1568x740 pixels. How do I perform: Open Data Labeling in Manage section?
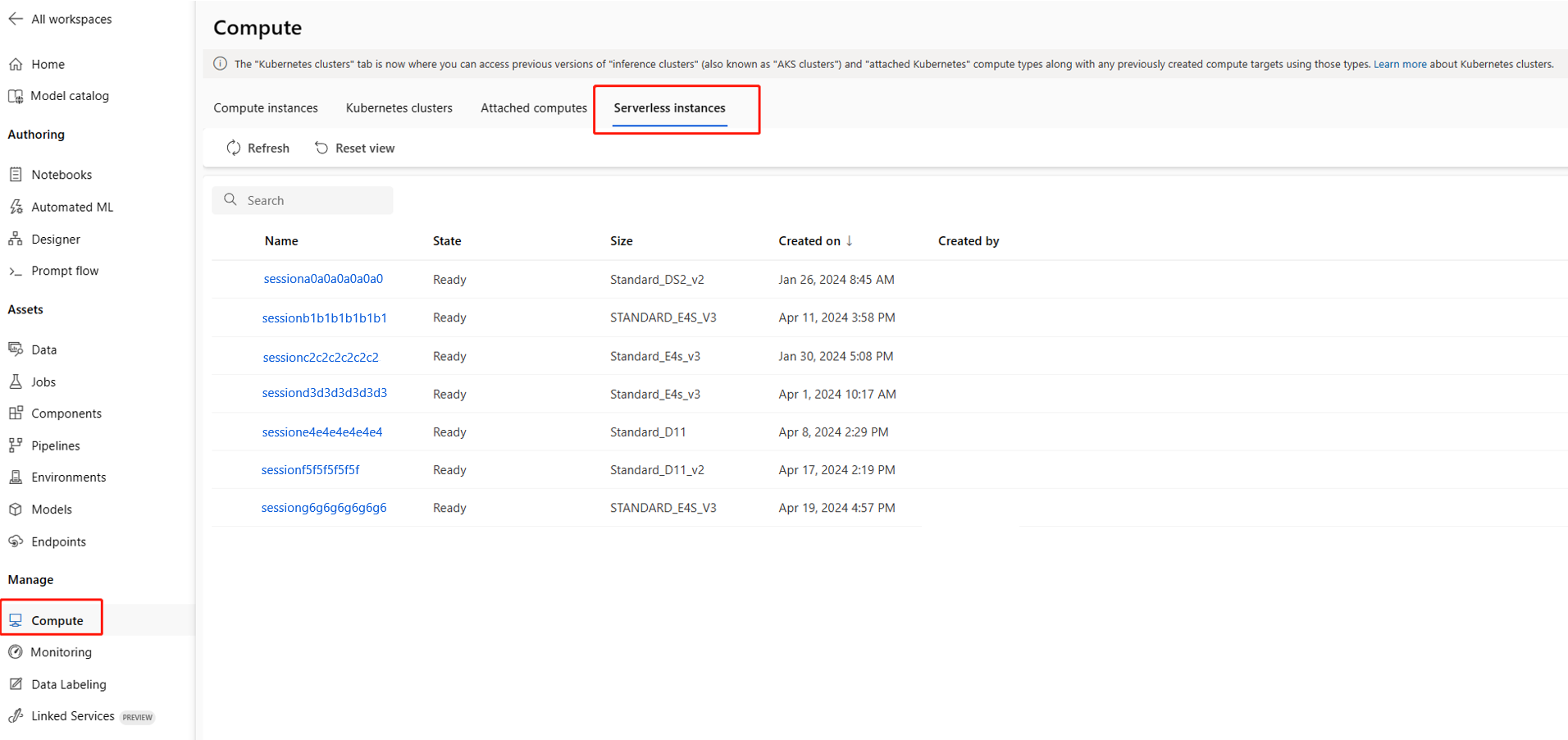69,684
